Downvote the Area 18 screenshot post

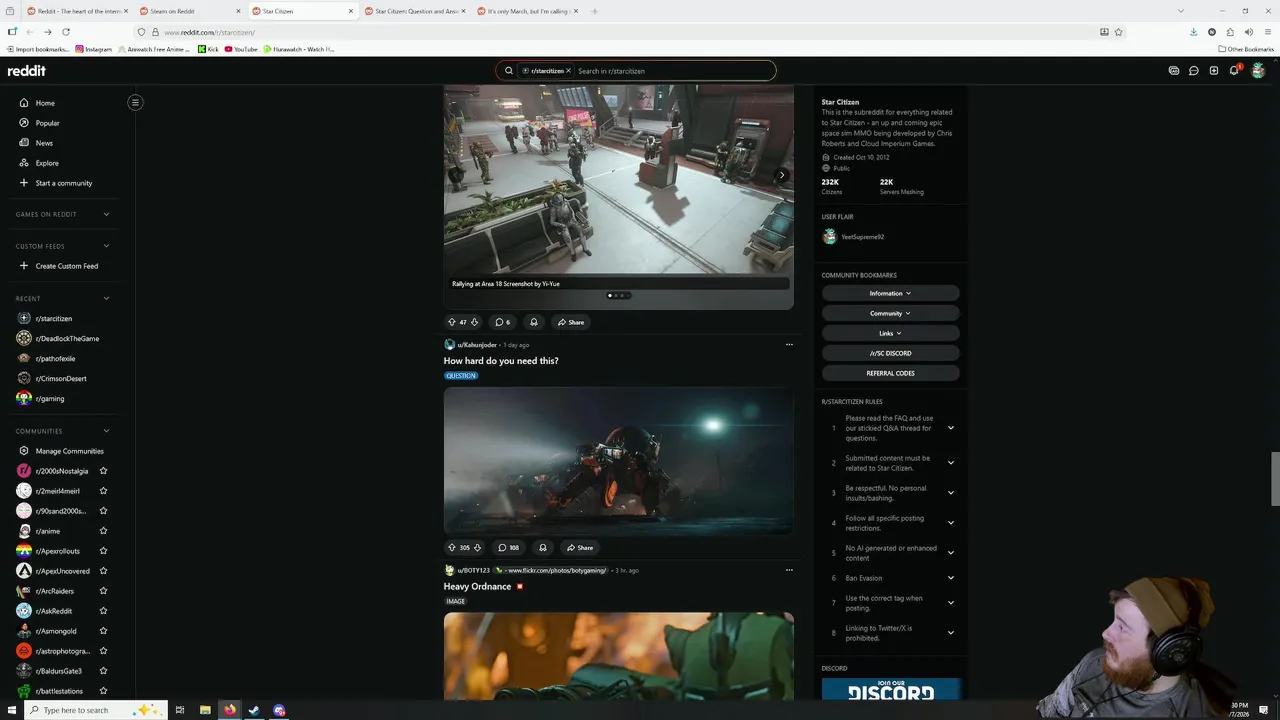474,322
